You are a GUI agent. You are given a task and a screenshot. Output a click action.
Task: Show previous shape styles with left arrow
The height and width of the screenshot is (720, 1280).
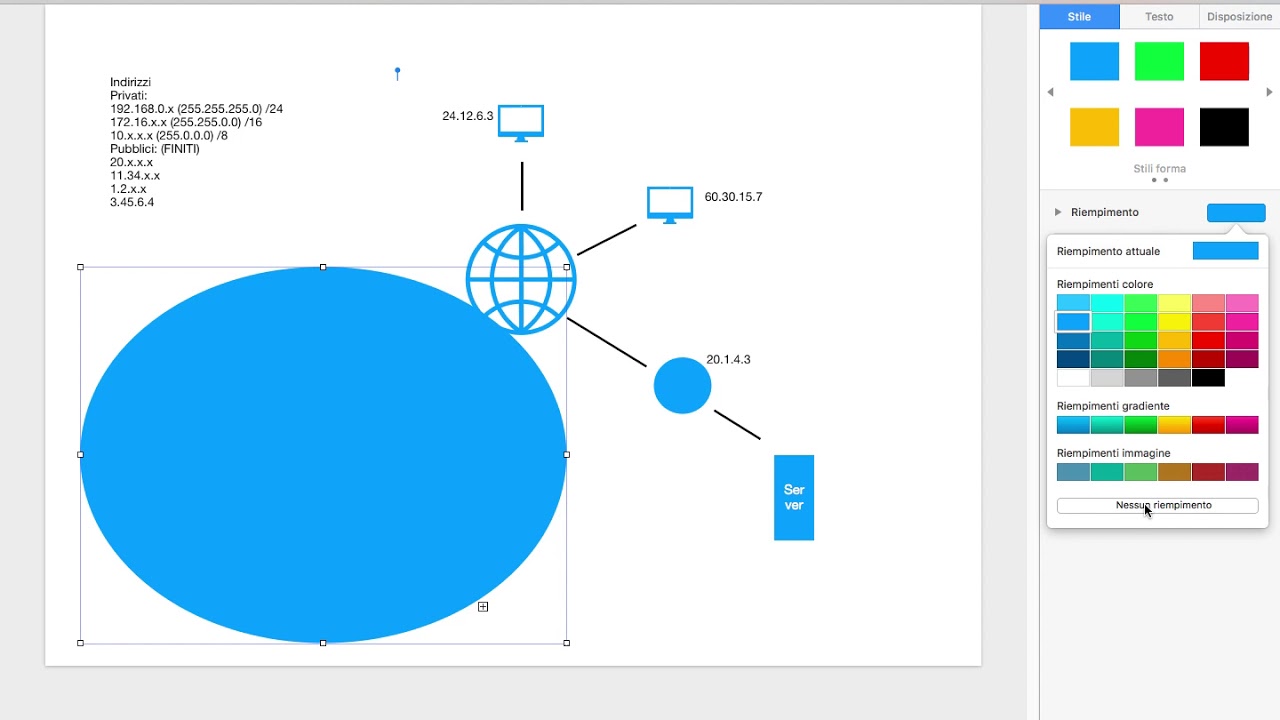point(1050,92)
